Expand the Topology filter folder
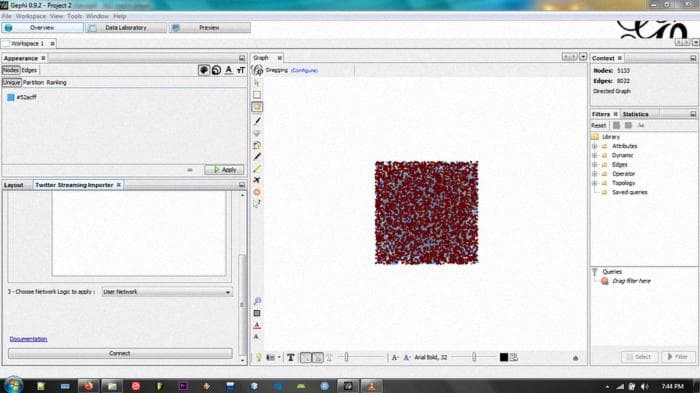This screenshot has height=393, width=700. coord(595,183)
